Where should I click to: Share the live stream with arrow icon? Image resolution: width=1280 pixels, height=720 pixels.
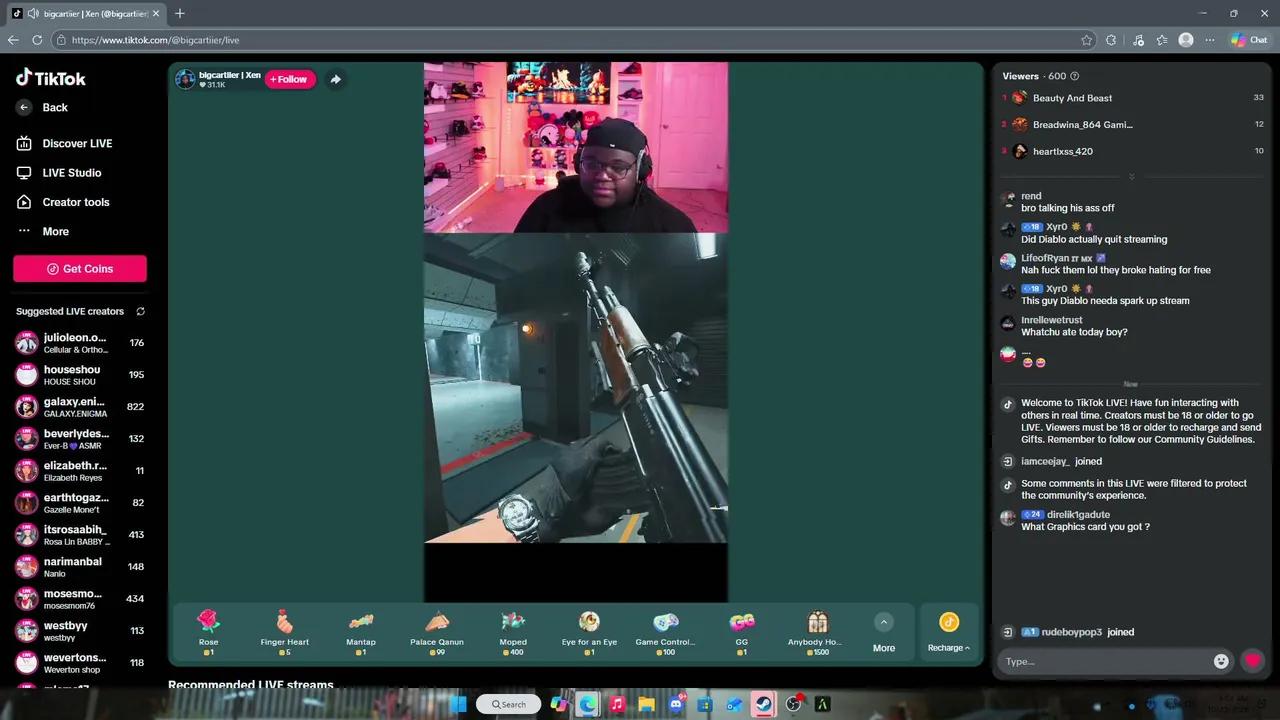(x=335, y=79)
